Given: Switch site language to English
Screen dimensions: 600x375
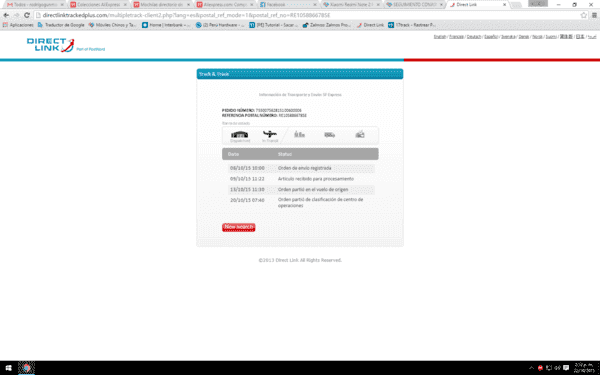Looking at the screenshot, I should [x=440, y=37].
